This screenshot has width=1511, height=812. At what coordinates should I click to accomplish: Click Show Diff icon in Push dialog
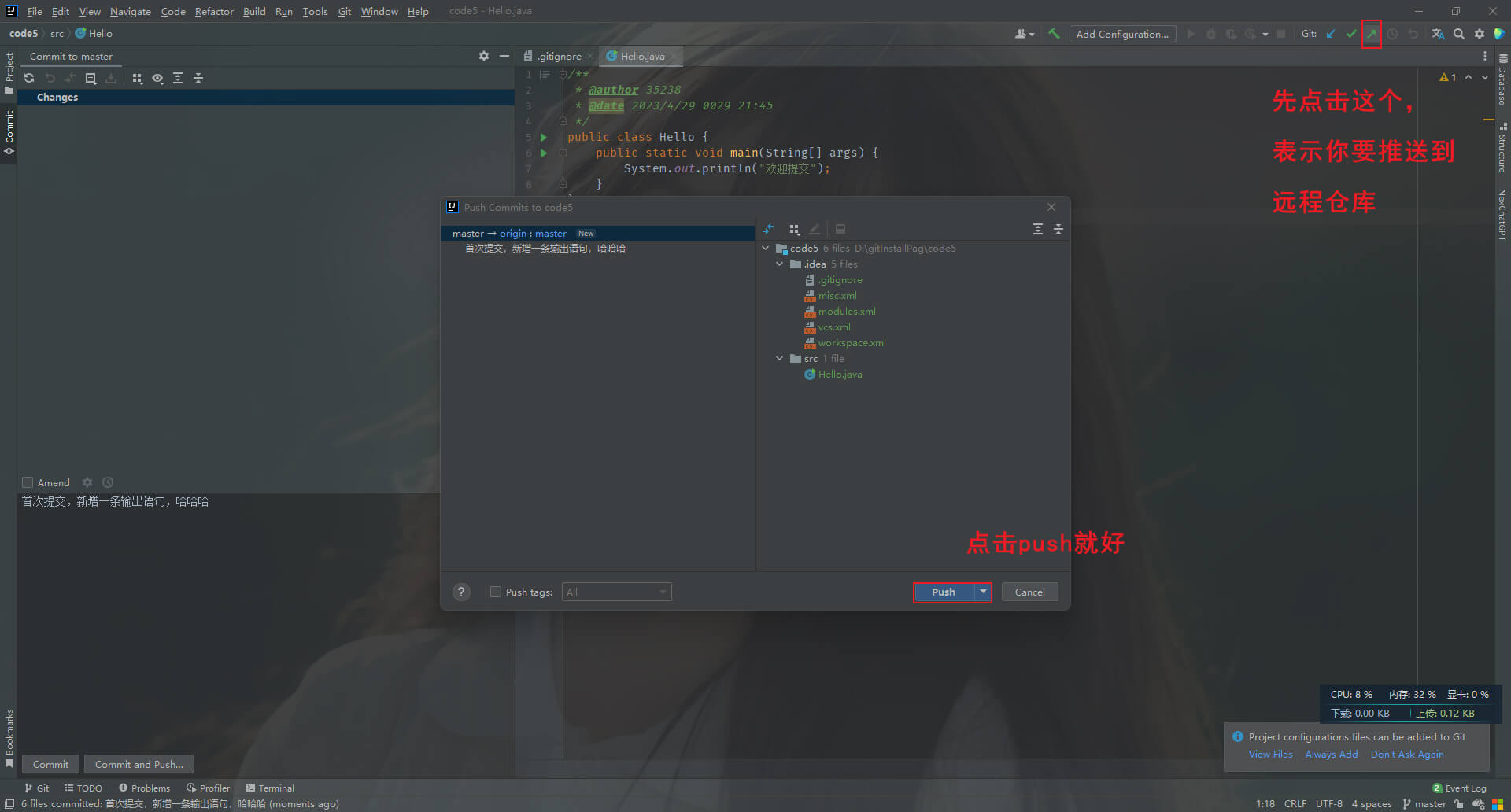768,229
